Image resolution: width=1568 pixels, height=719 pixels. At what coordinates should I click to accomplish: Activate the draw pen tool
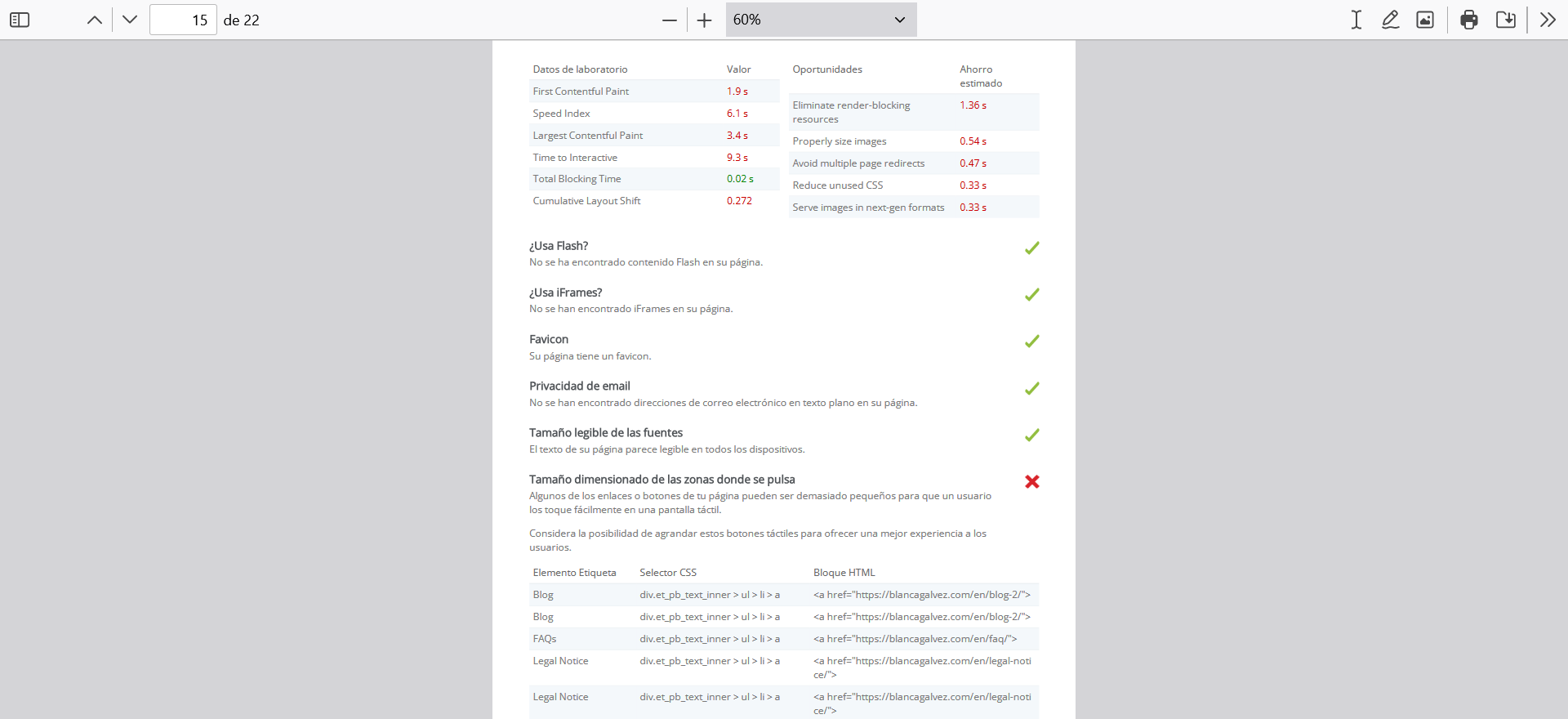point(1390,20)
